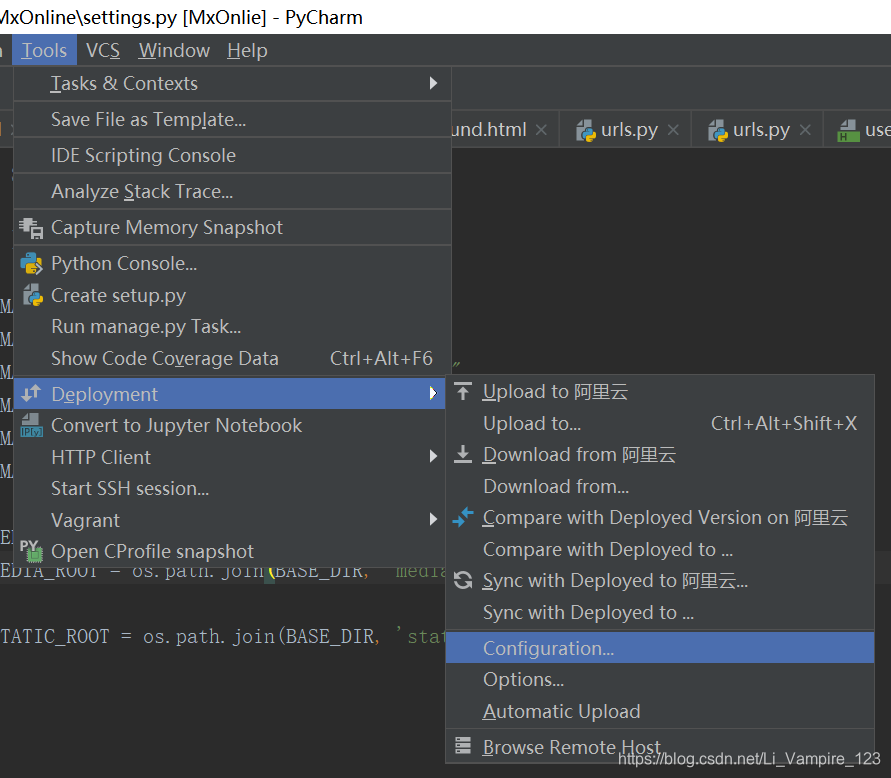Screen dimensions: 891x778
Task: Open Python Console entry text
Action: point(124,264)
